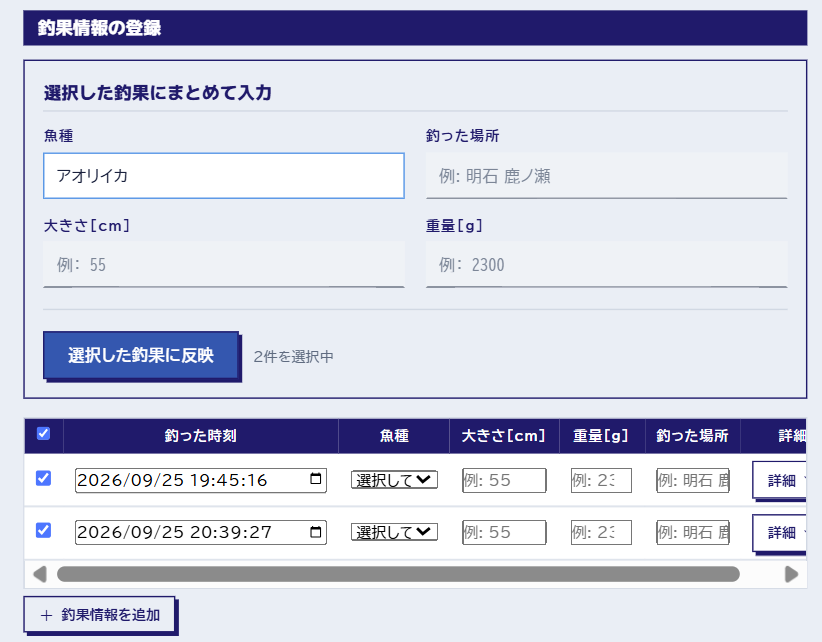
Task: Click the 大きさ field in 19:45:16 row
Action: click(x=504, y=480)
